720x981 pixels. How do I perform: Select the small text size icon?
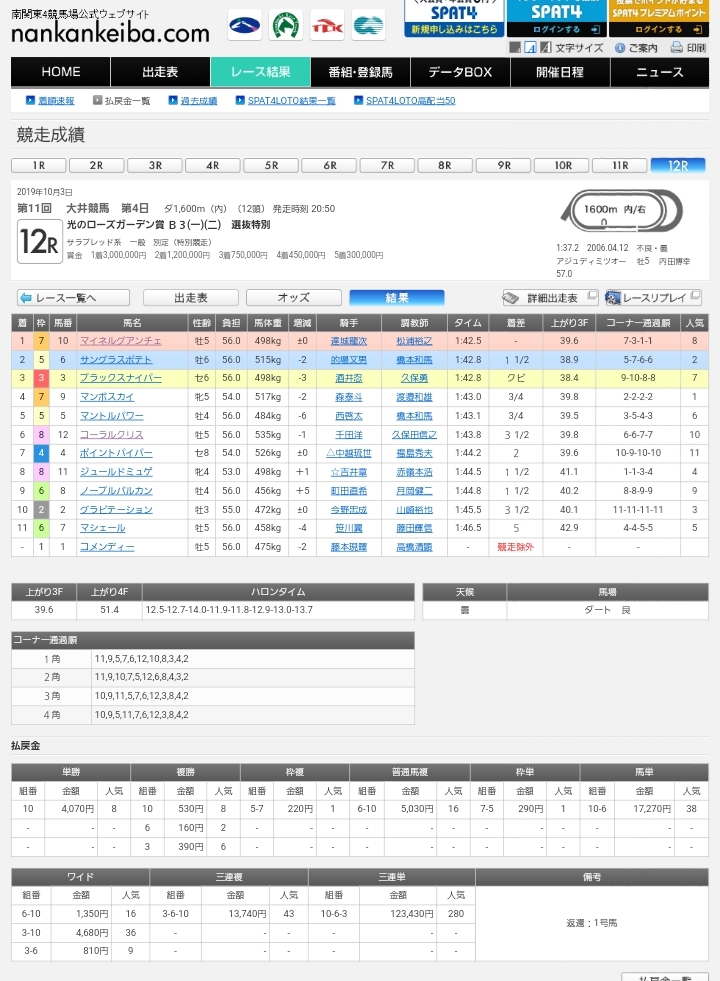515,48
